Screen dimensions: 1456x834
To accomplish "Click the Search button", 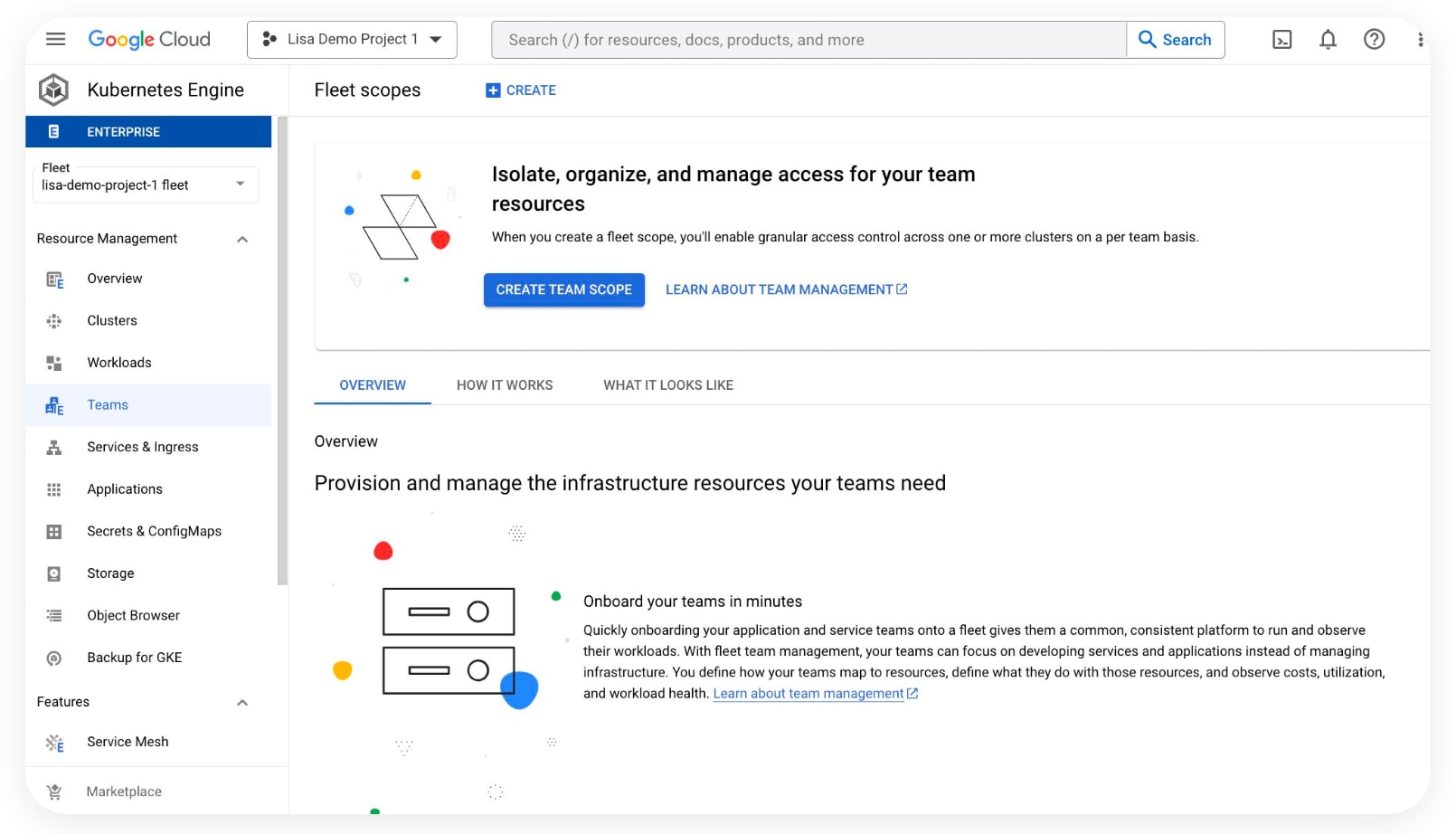I will click(1176, 40).
